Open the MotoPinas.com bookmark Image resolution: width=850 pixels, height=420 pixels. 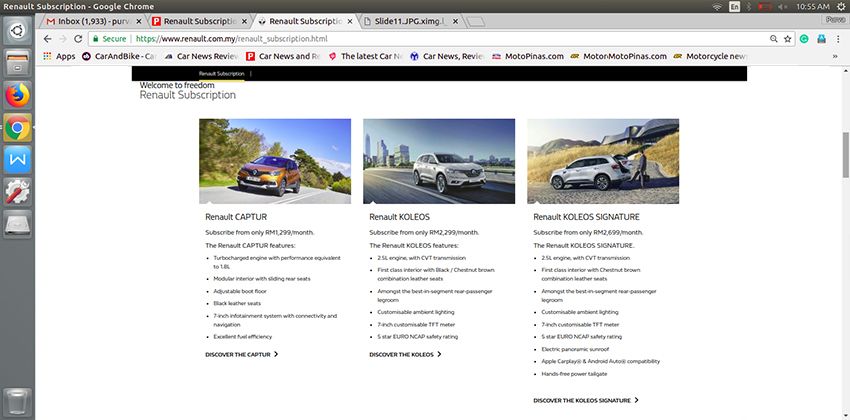point(528,56)
